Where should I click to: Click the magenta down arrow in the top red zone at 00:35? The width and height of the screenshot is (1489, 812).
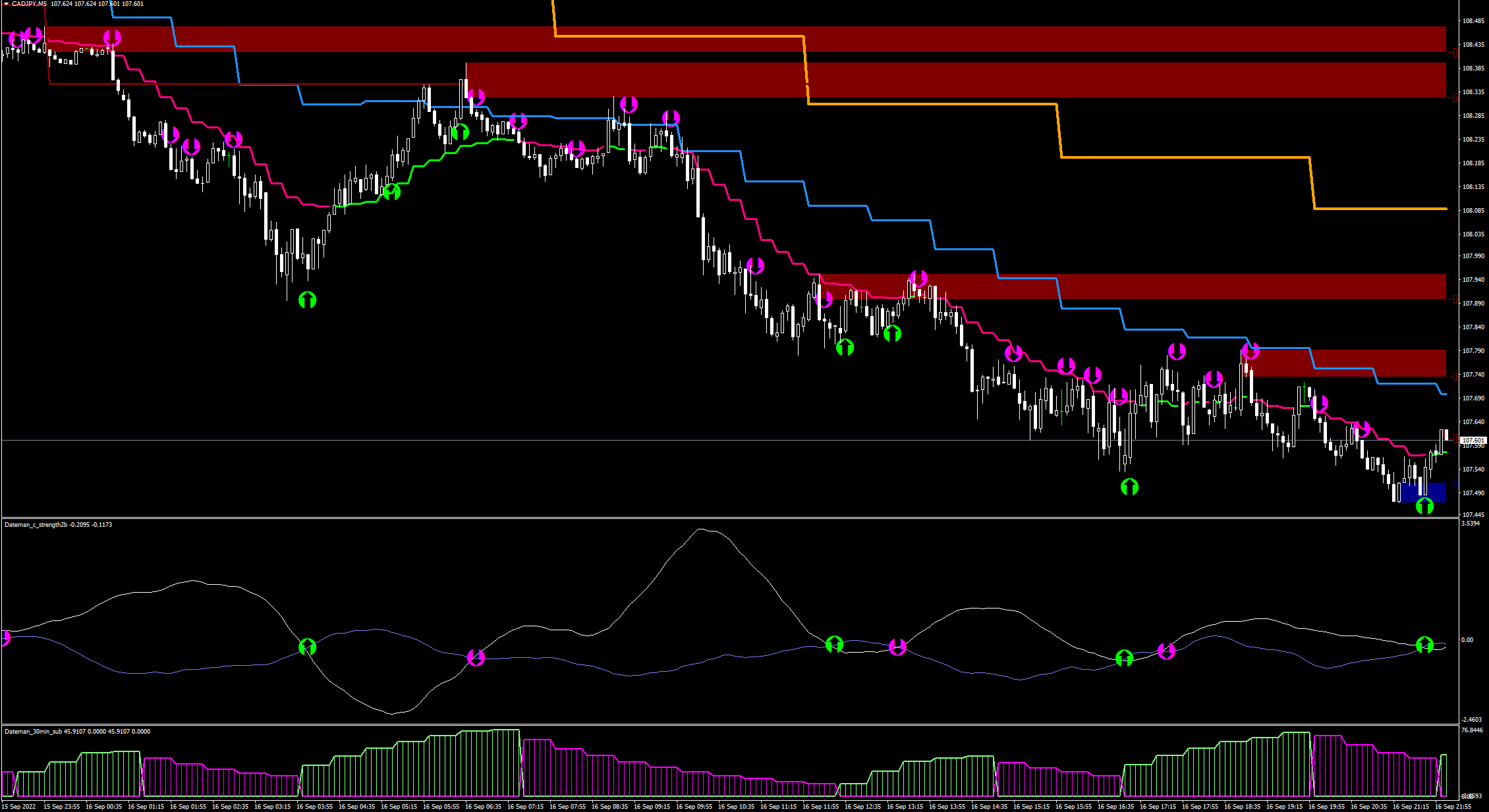tap(112, 38)
